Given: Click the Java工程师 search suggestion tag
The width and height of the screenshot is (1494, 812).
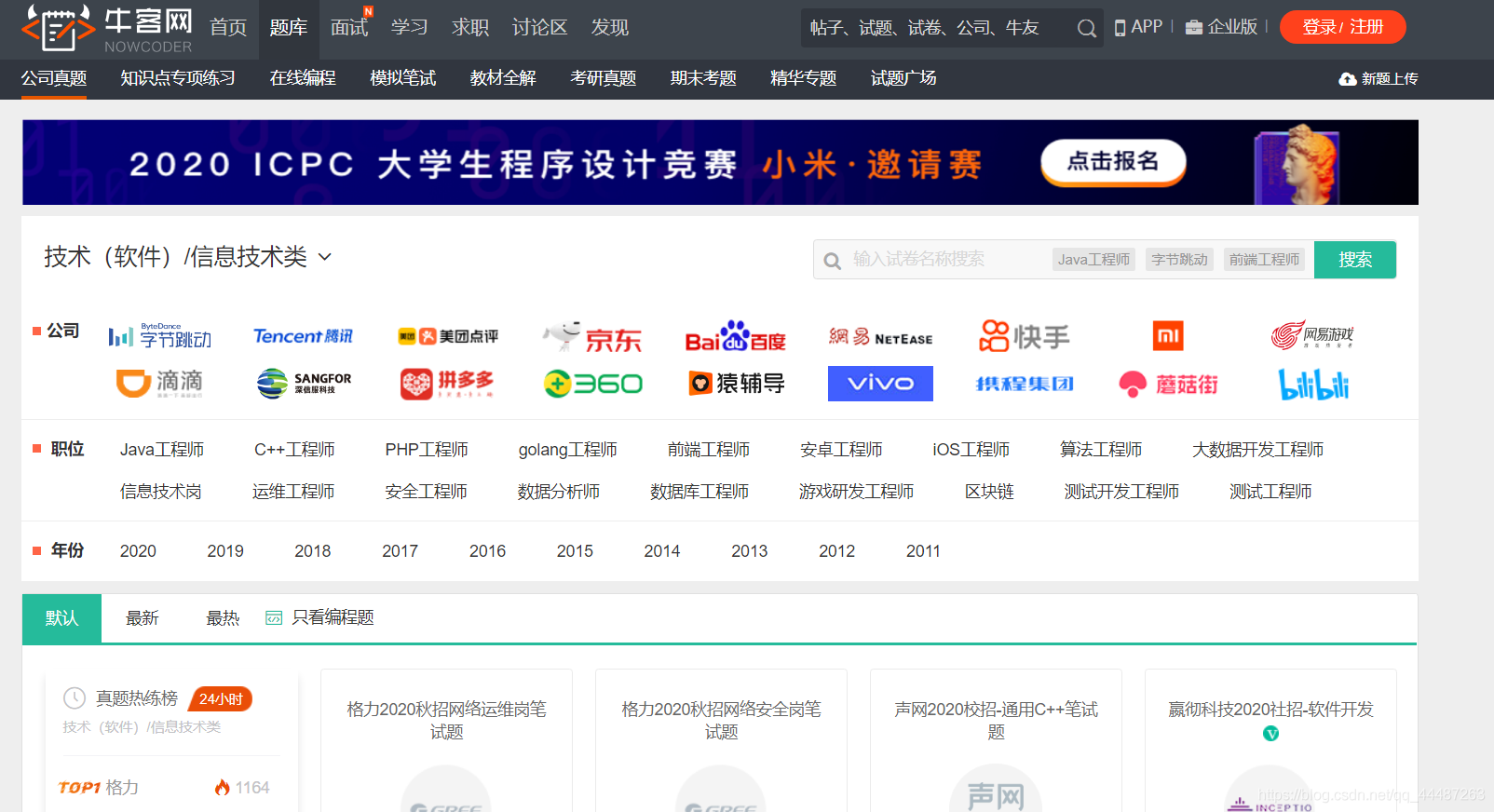Looking at the screenshot, I should click(1093, 260).
